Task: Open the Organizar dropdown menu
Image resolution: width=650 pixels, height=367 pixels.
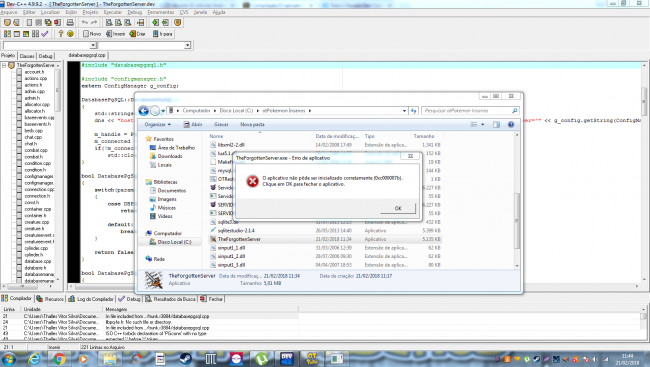Action: (158, 124)
